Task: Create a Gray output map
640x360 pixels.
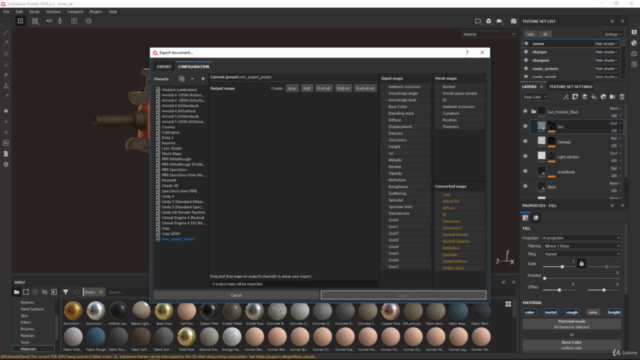Action: pos(292,88)
